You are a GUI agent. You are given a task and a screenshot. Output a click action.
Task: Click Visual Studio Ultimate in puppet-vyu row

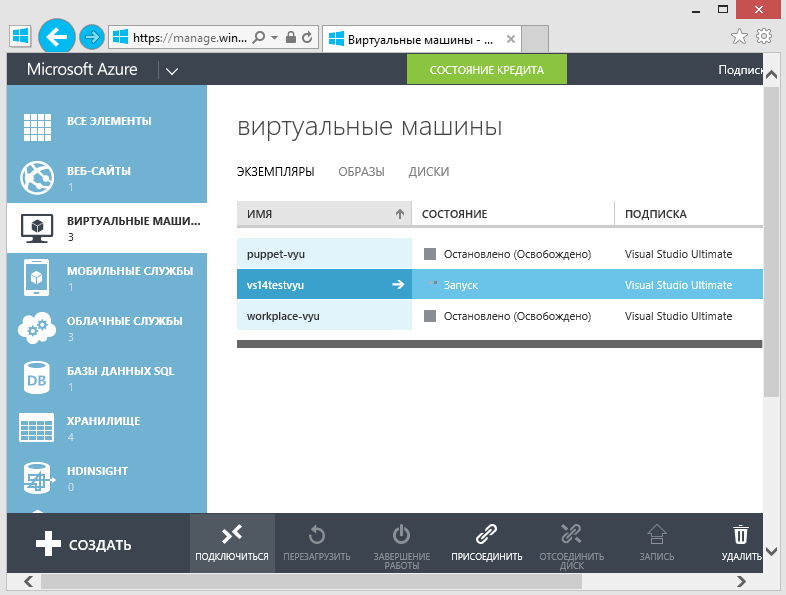pyautogui.click(x=678, y=254)
